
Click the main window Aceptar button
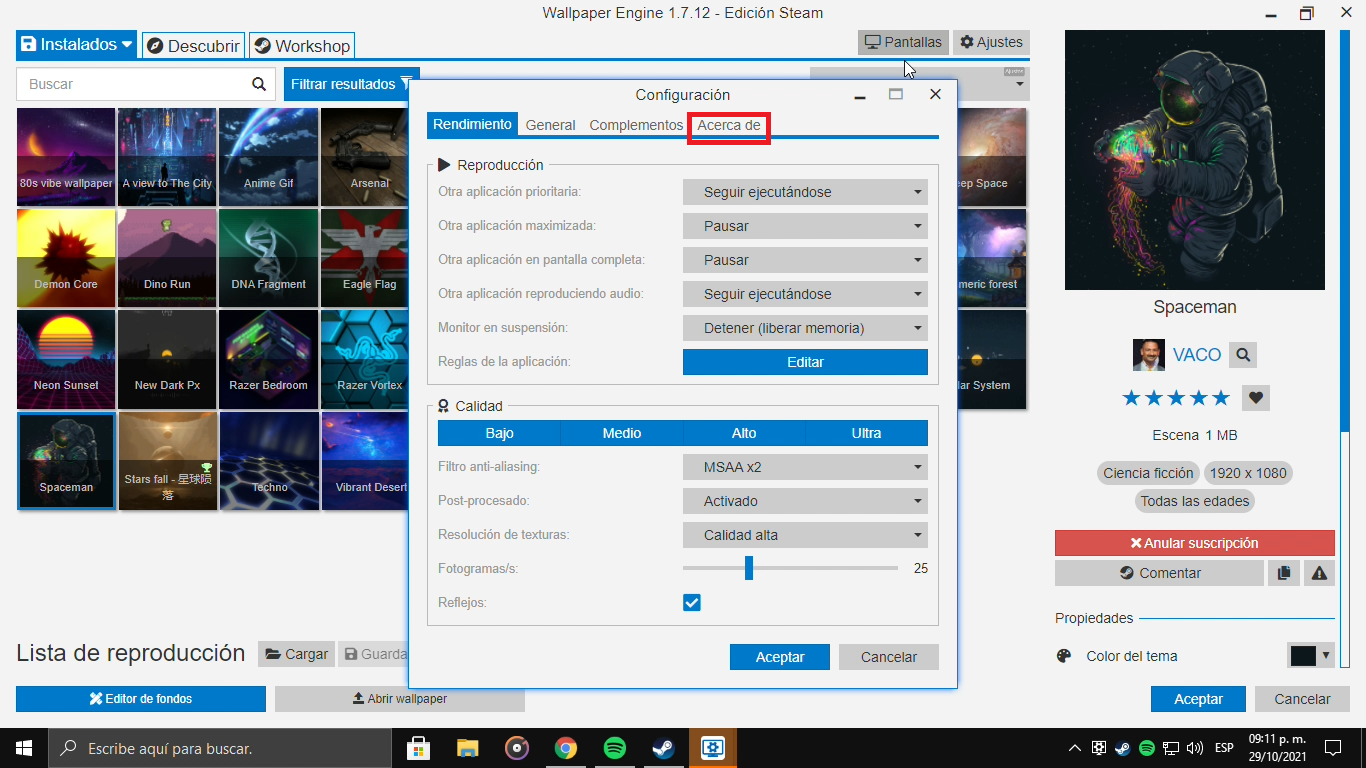click(1198, 699)
